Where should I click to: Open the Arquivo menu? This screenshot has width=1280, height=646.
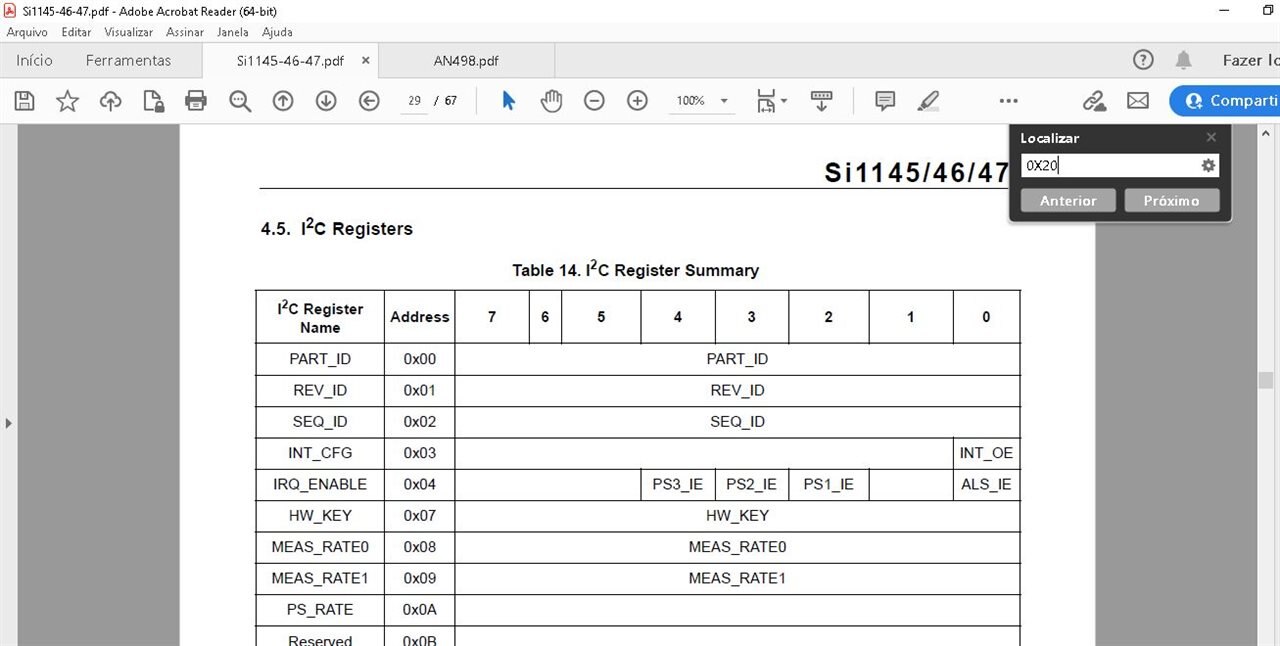coord(27,32)
